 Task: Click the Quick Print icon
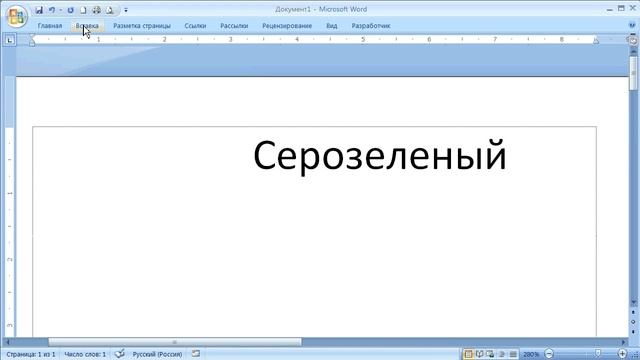97,10
